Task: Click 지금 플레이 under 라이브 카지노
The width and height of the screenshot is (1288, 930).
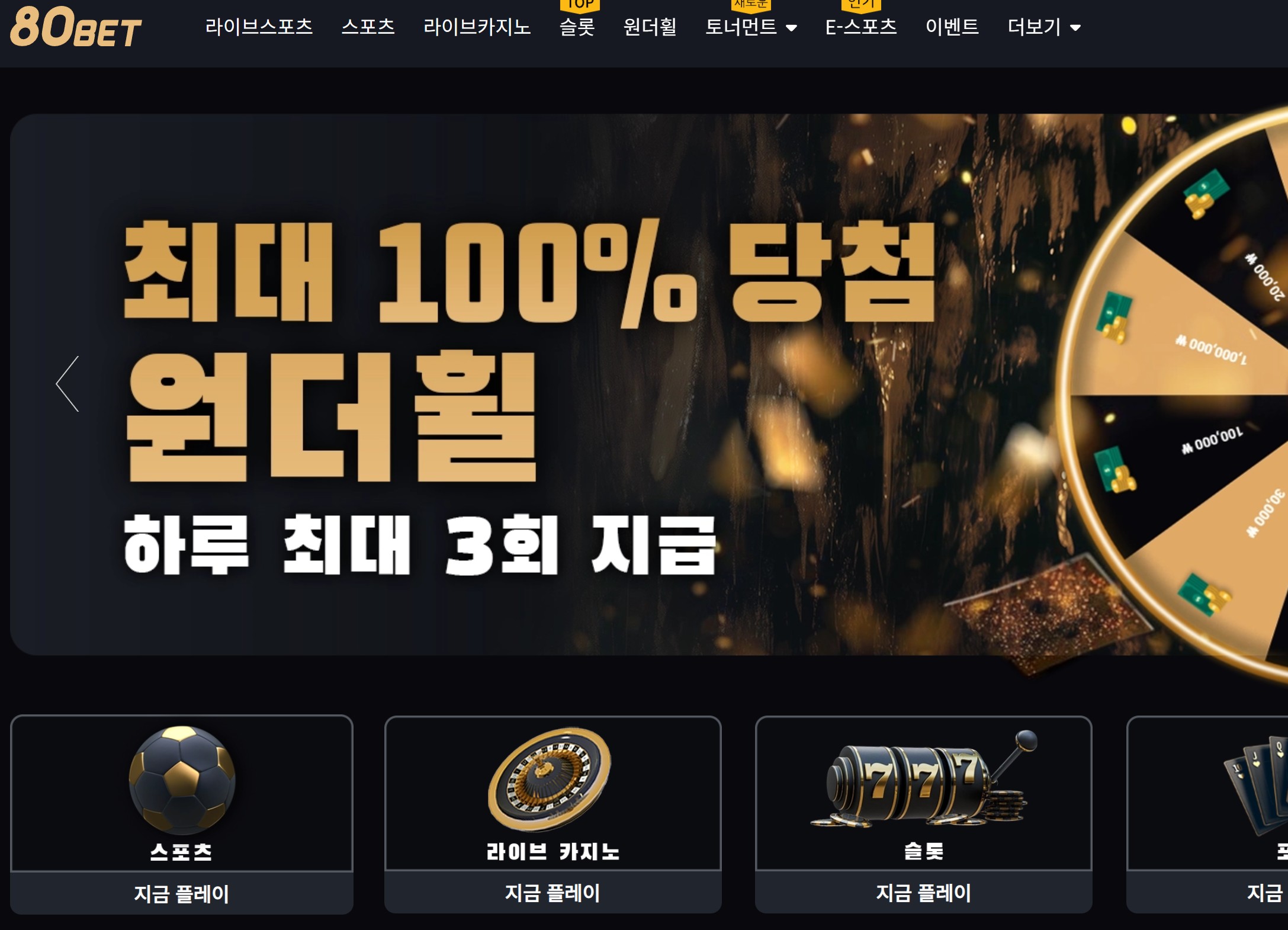Action: point(553,893)
